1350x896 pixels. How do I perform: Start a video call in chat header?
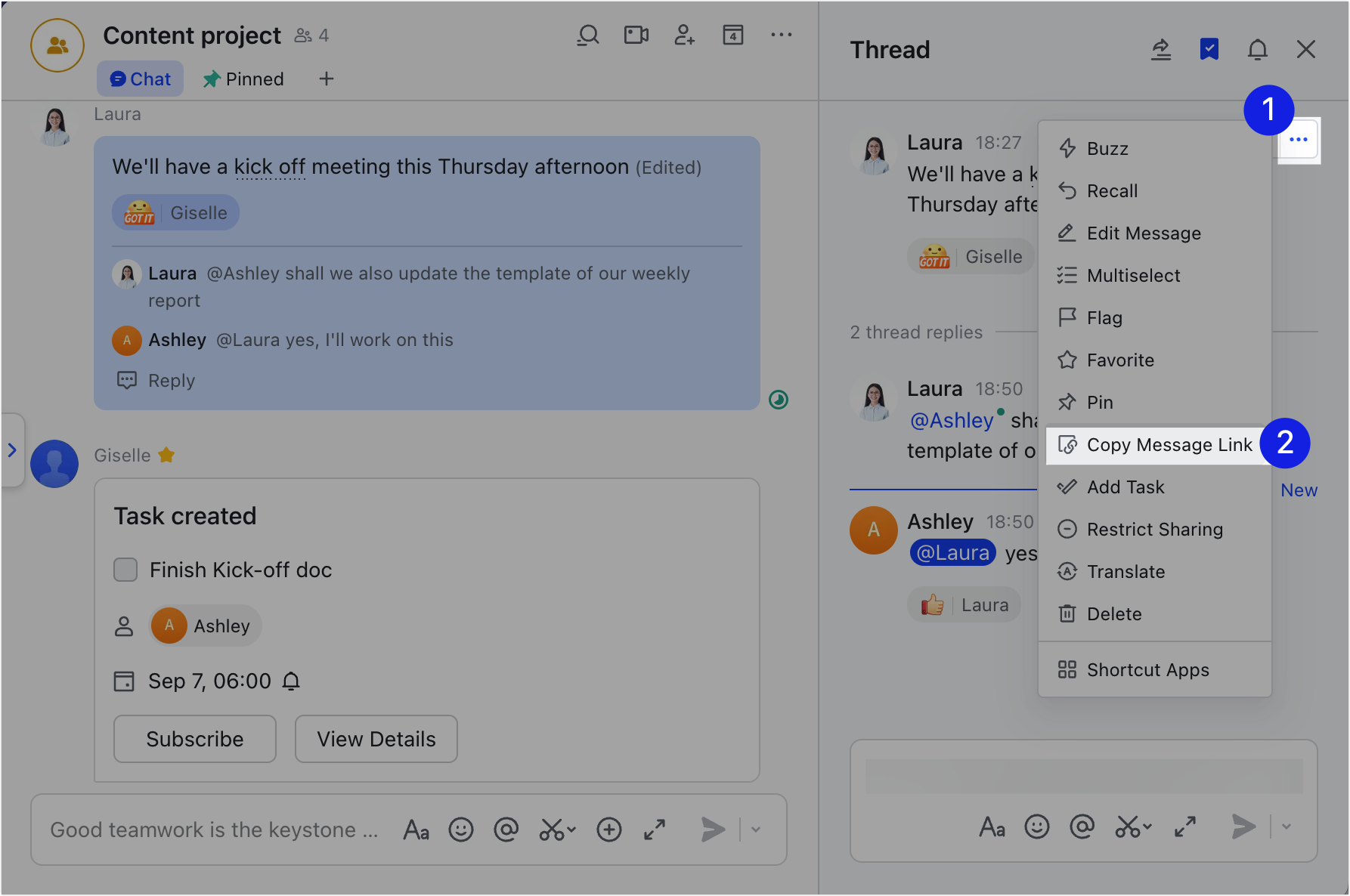636,36
